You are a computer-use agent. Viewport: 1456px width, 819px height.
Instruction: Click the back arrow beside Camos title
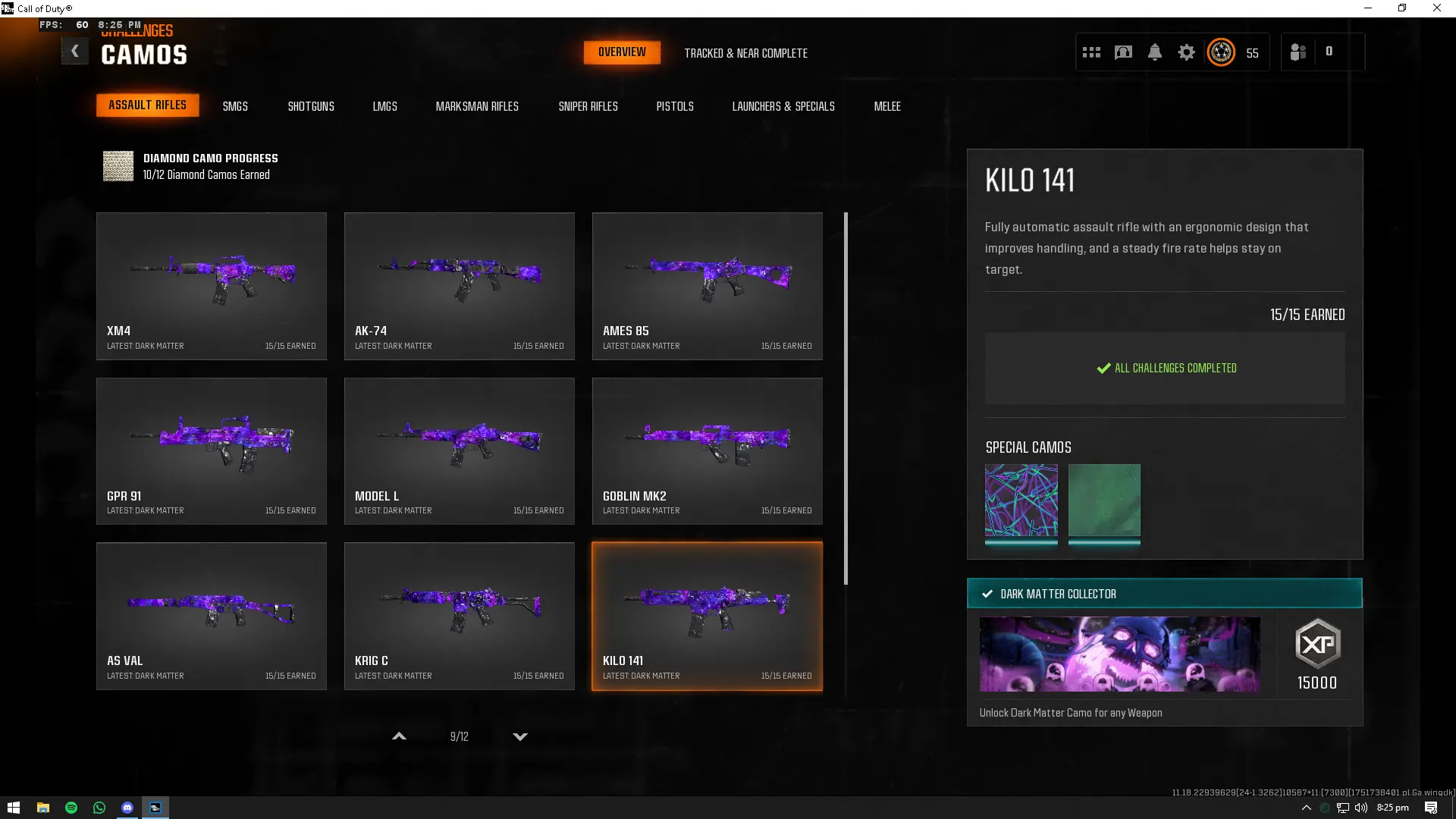point(74,52)
